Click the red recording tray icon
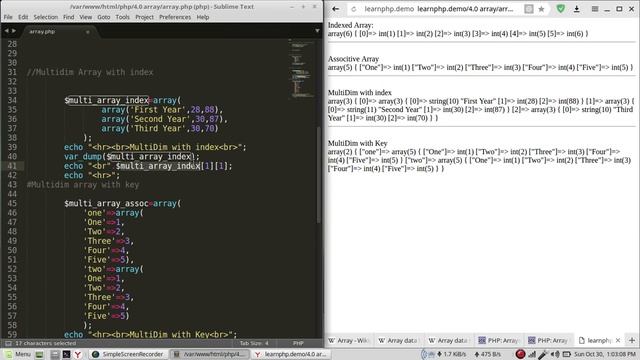Viewport: 640px width, 360px height. 520,354
